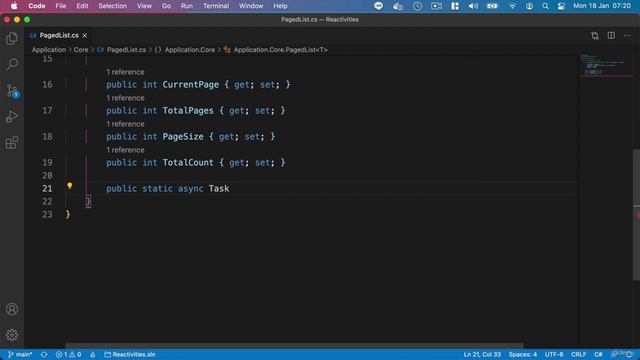Open the Accounts menu icon
Screen dimensions: 640x360
[x=12, y=309]
